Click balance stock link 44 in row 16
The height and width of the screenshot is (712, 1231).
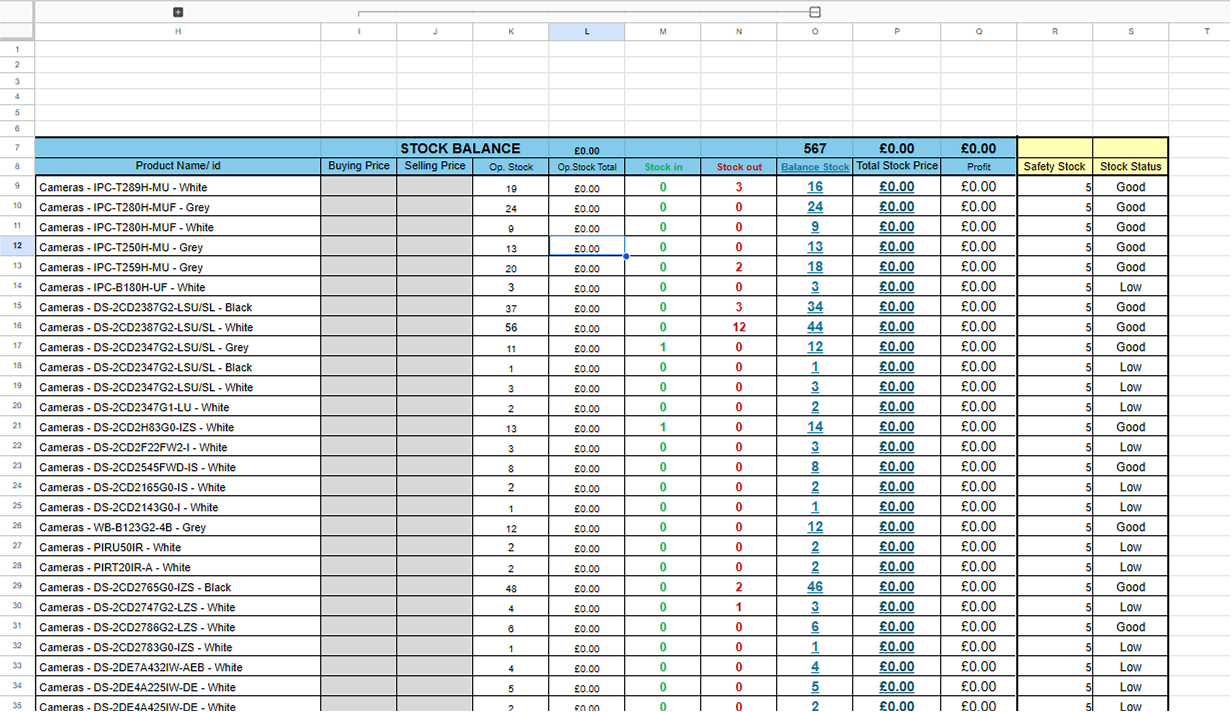point(815,327)
